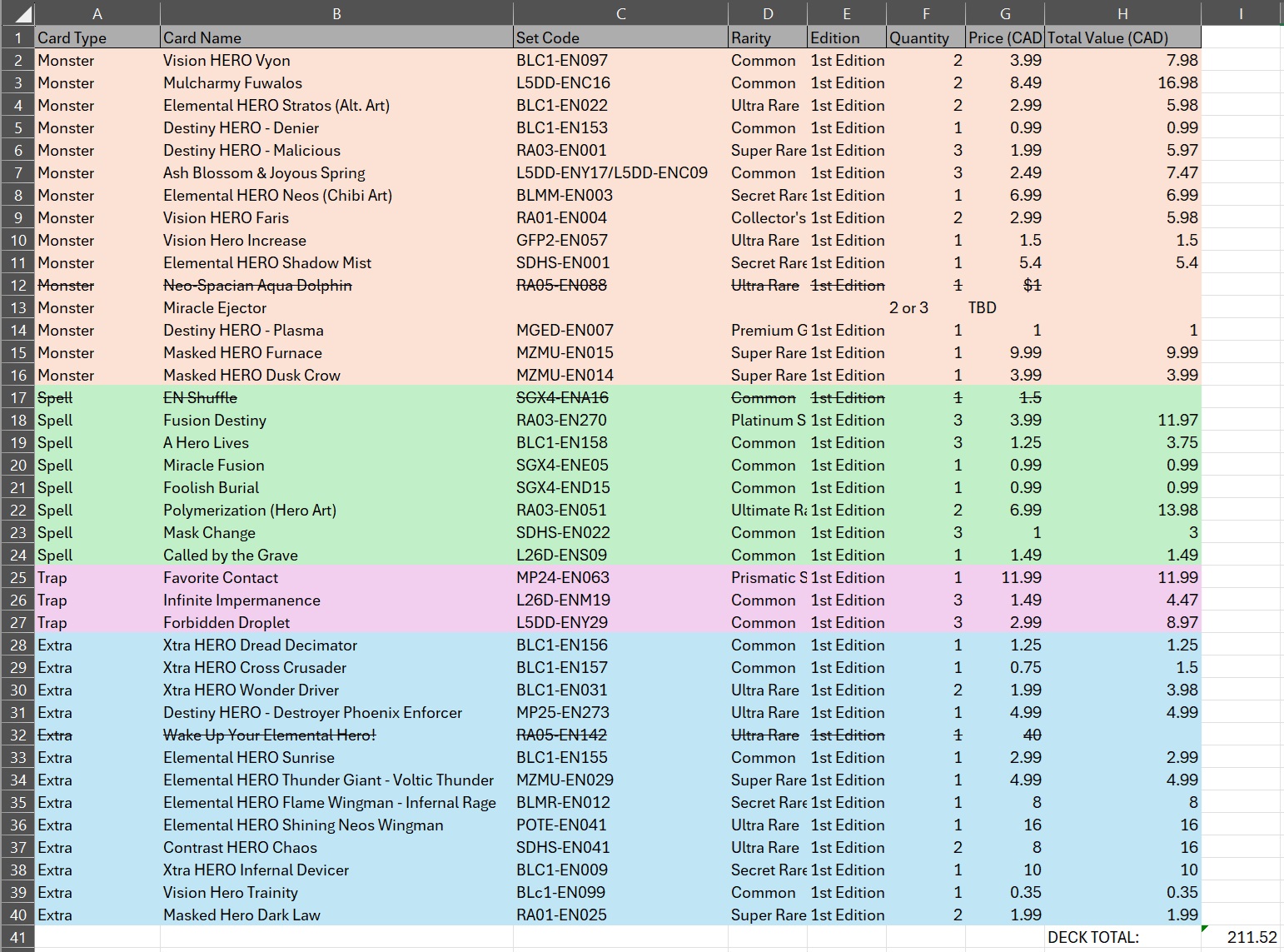Select the "Fusion Destiny" cell
This screenshot has height=952, width=1284.
336,420
